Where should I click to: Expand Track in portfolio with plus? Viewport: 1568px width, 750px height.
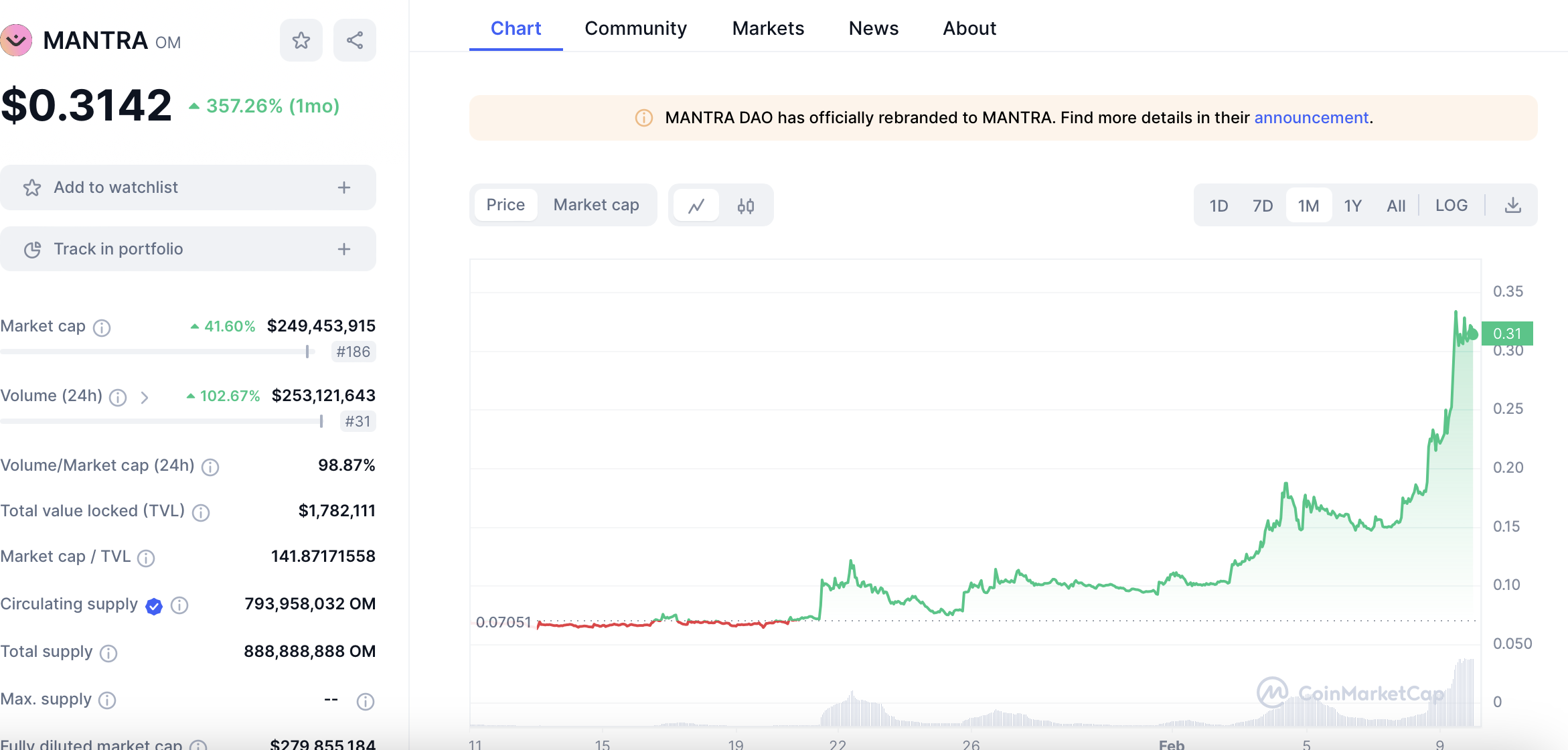coord(344,249)
